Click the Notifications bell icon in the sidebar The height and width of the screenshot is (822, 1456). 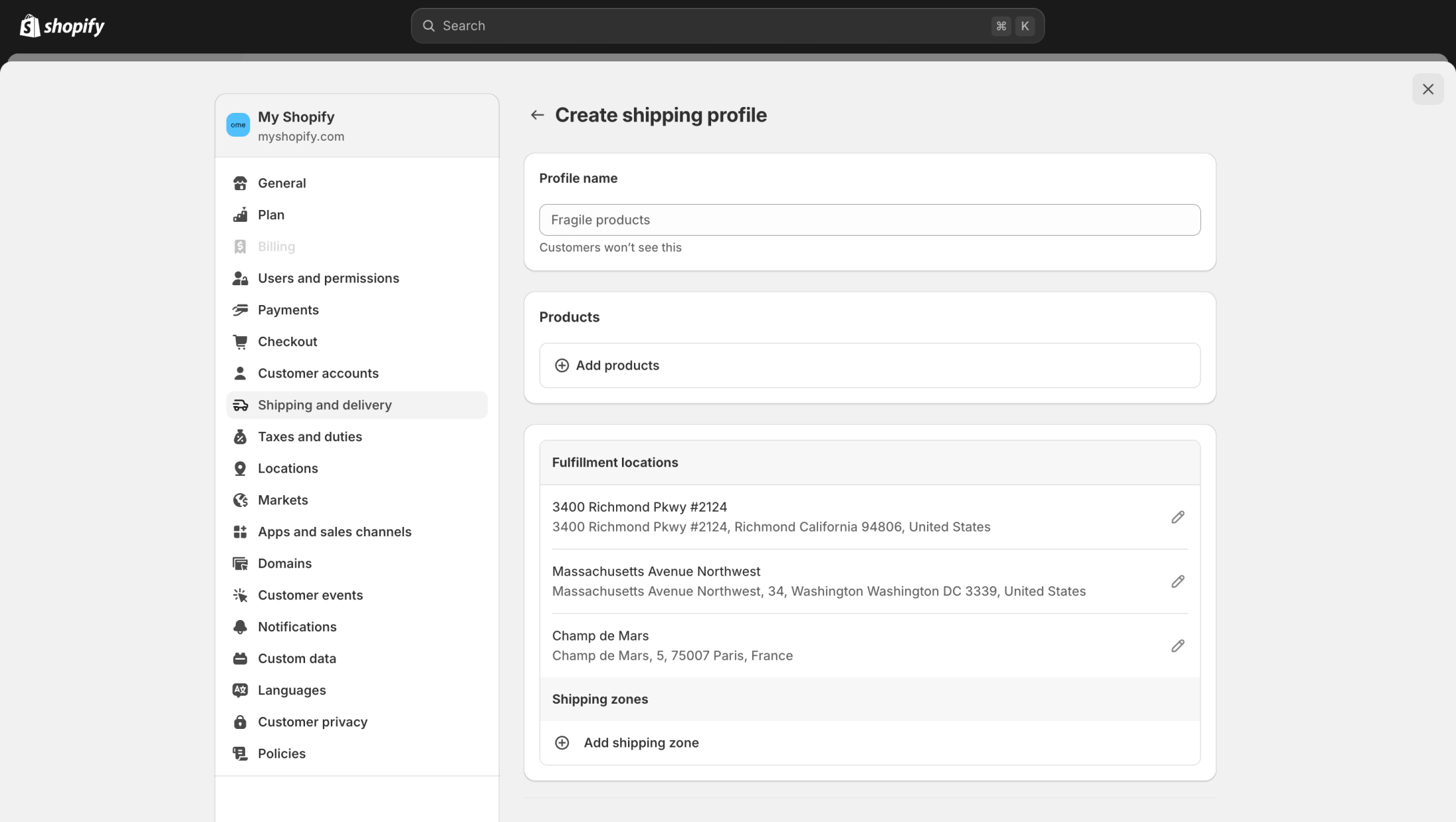pyautogui.click(x=240, y=627)
